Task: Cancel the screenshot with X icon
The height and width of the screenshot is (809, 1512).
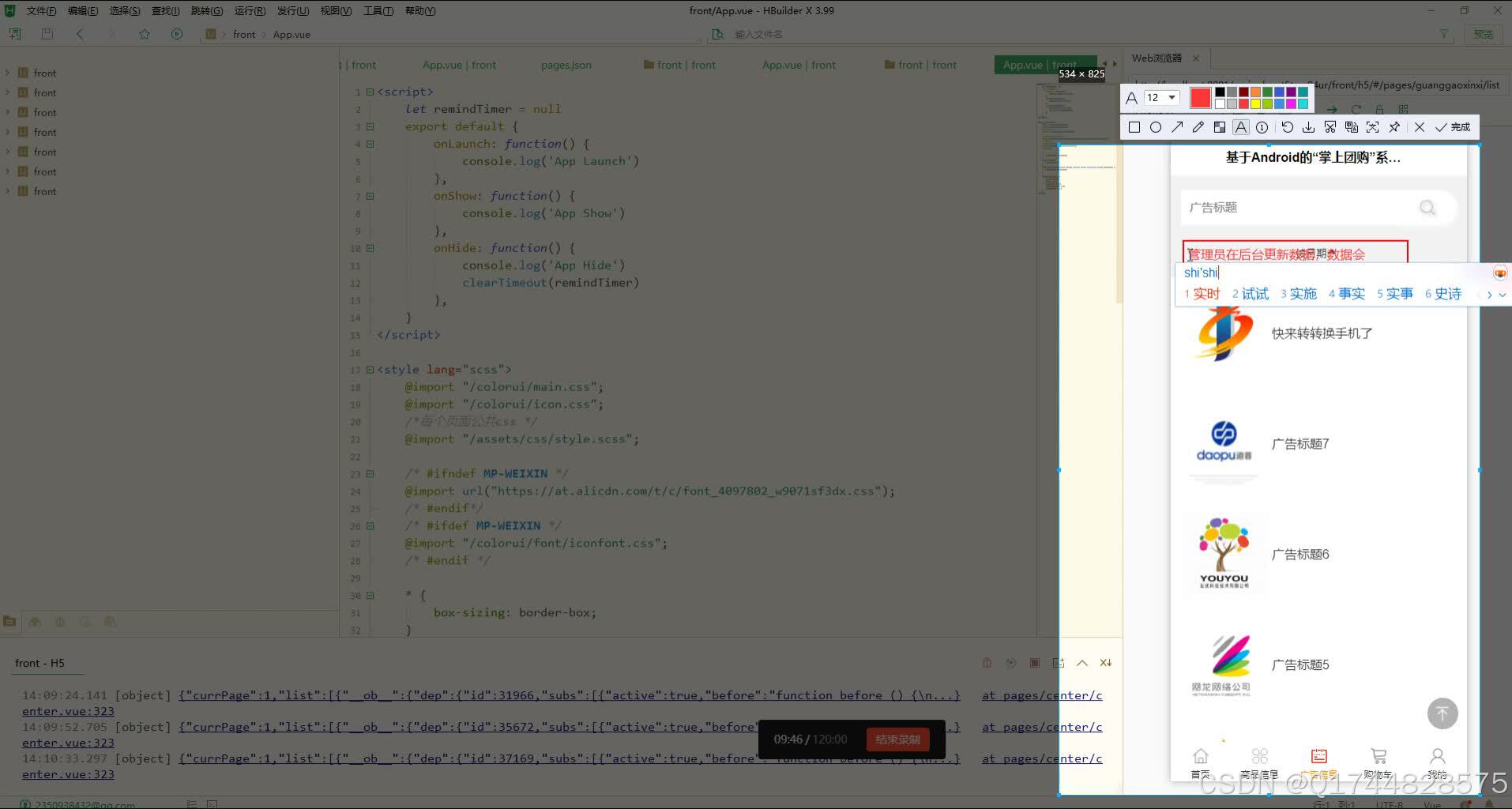Action: pyautogui.click(x=1420, y=127)
